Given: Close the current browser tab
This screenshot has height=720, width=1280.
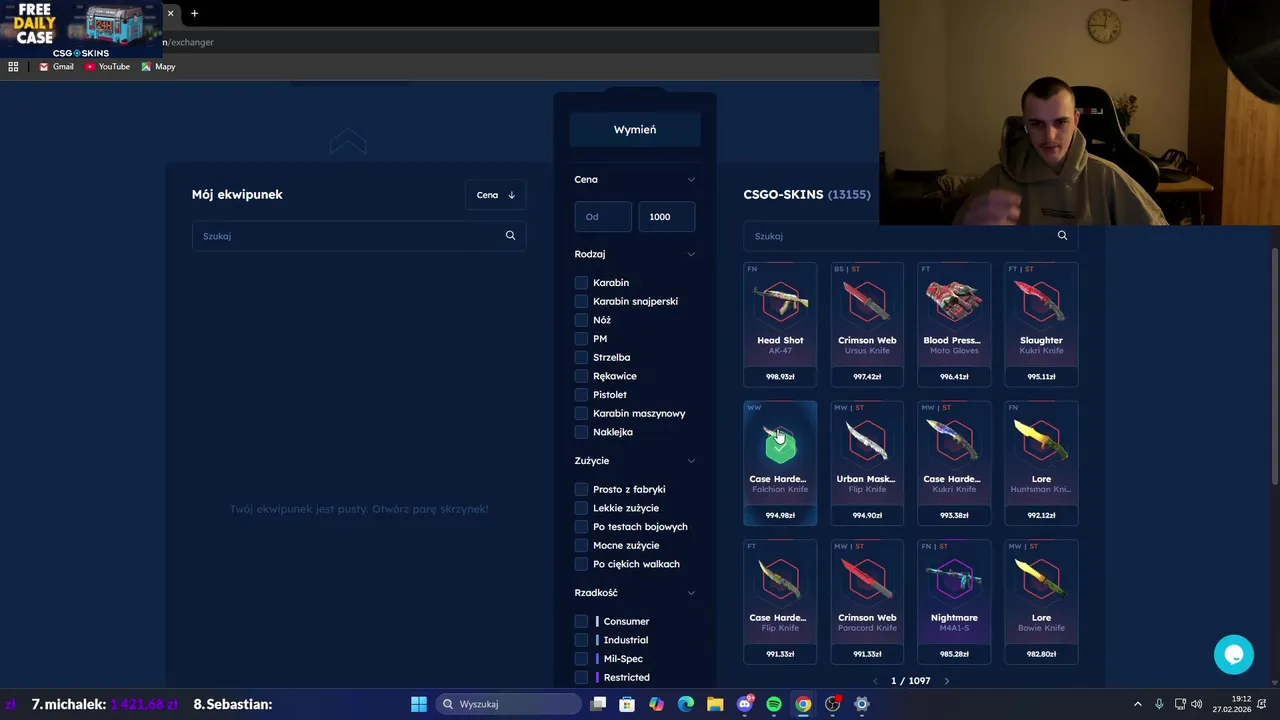Looking at the screenshot, I should 170,13.
